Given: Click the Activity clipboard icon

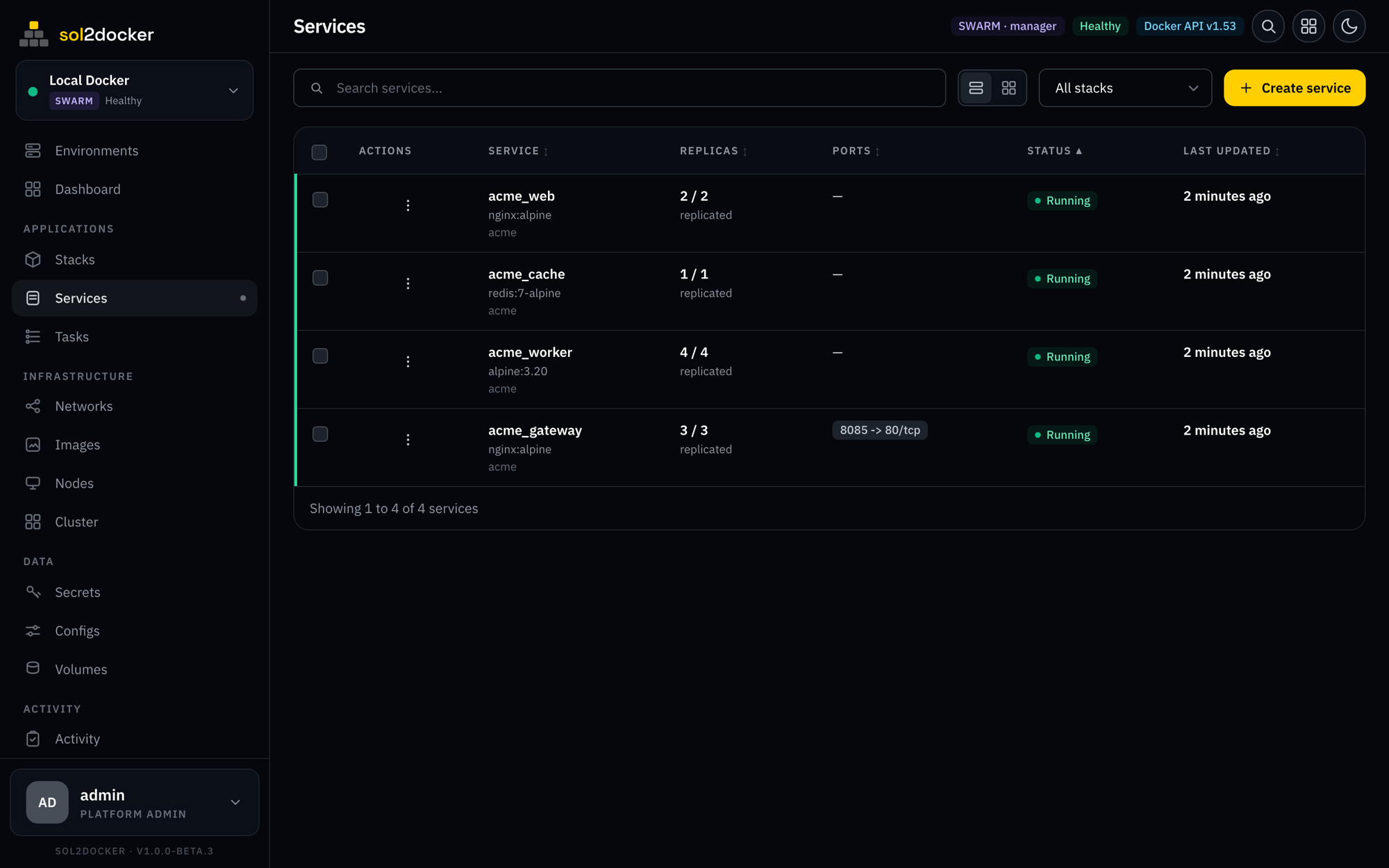Looking at the screenshot, I should [x=33, y=739].
